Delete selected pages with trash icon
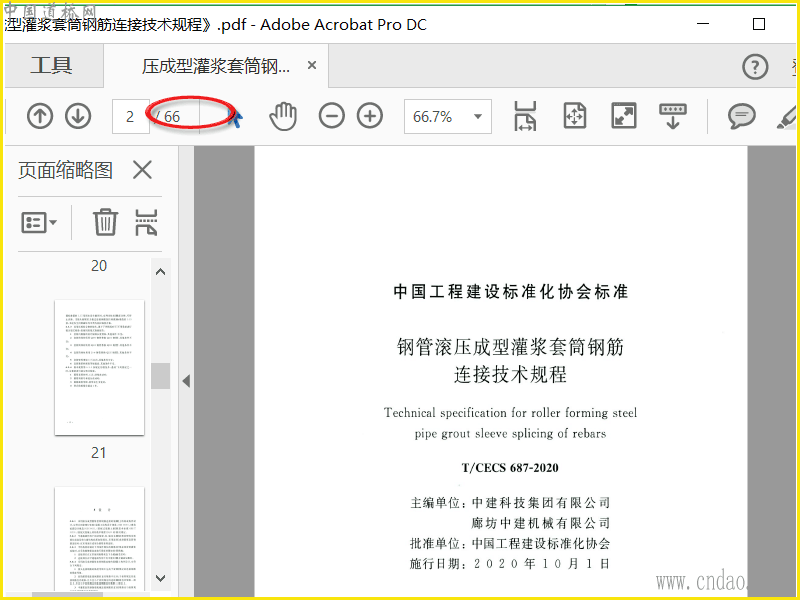This screenshot has height=600, width=800. pyautogui.click(x=106, y=222)
